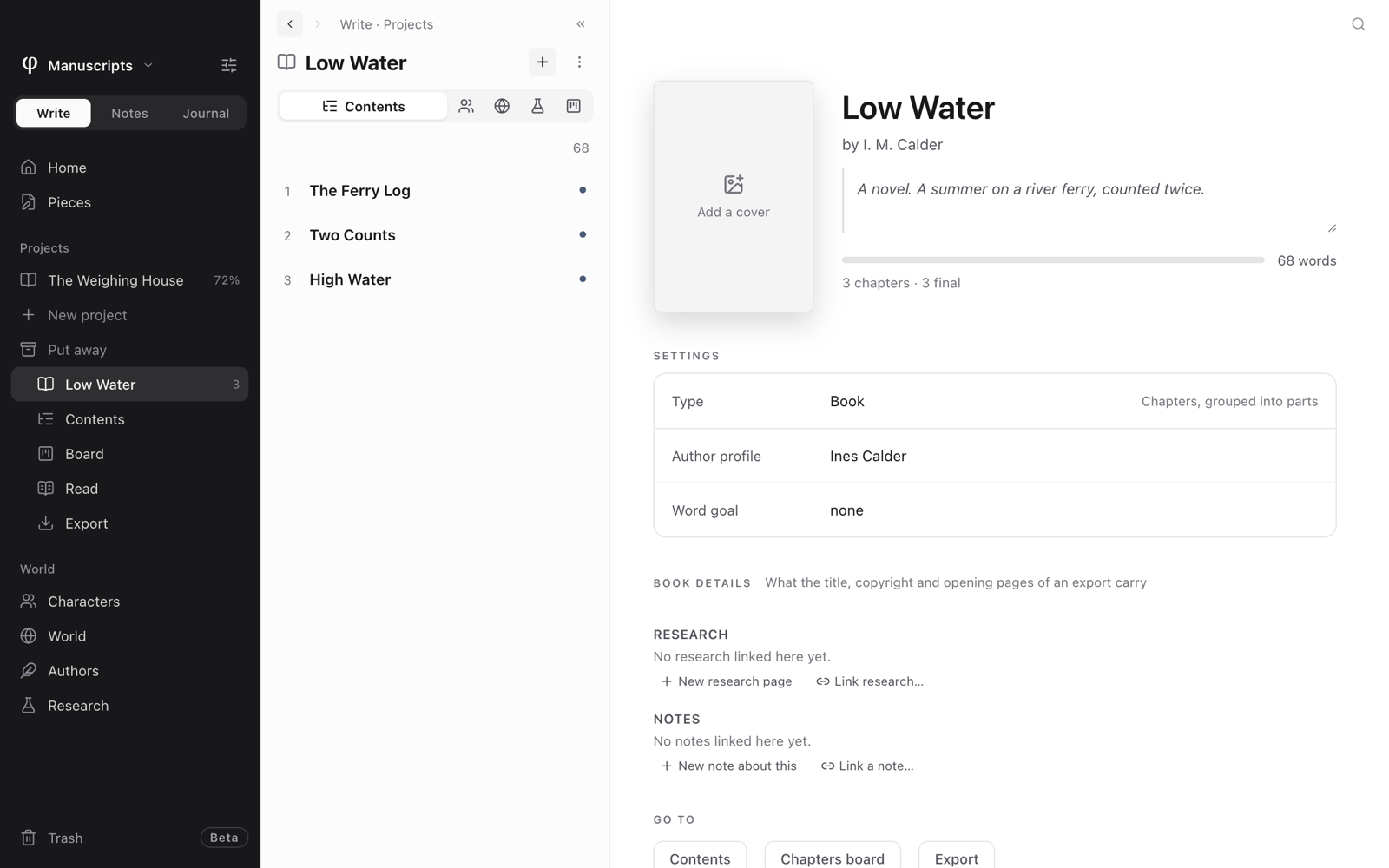This screenshot has width=1389, height=868.
Task: Collapse the panel with double-chevron icon
Action: coord(581,24)
